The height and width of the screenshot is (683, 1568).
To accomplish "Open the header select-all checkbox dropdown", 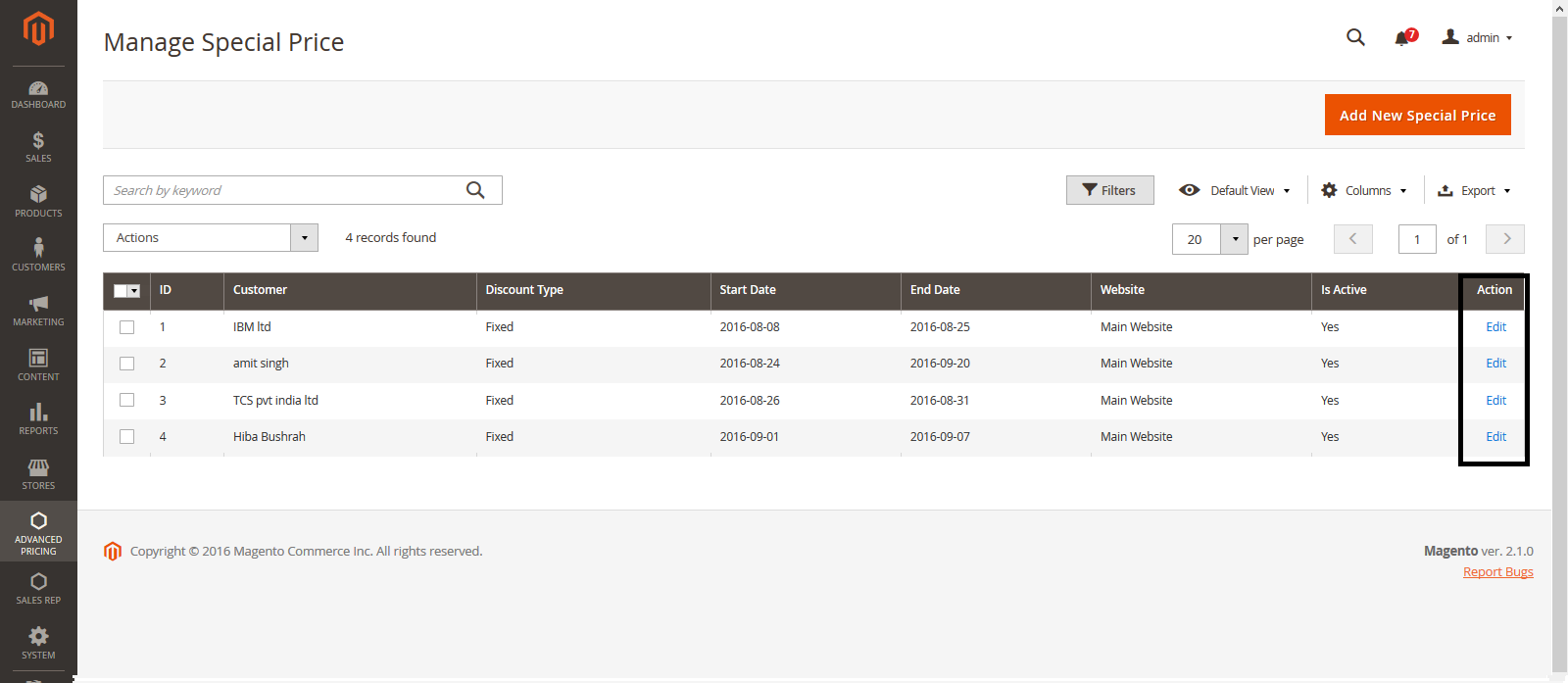I will pyautogui.click(x=134, y=291).
